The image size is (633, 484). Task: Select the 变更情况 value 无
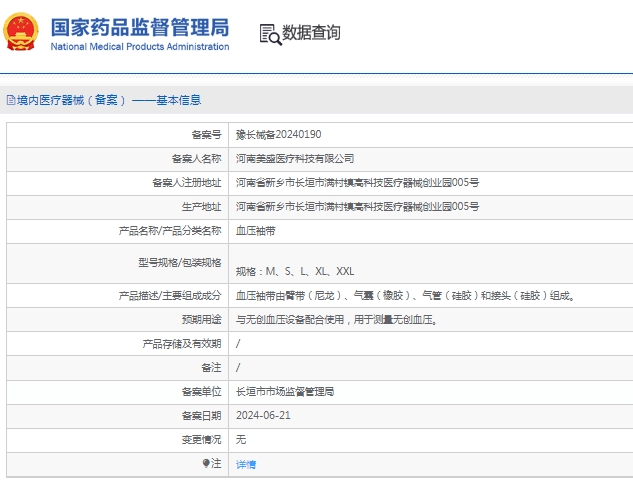click(x=241, y=440)
